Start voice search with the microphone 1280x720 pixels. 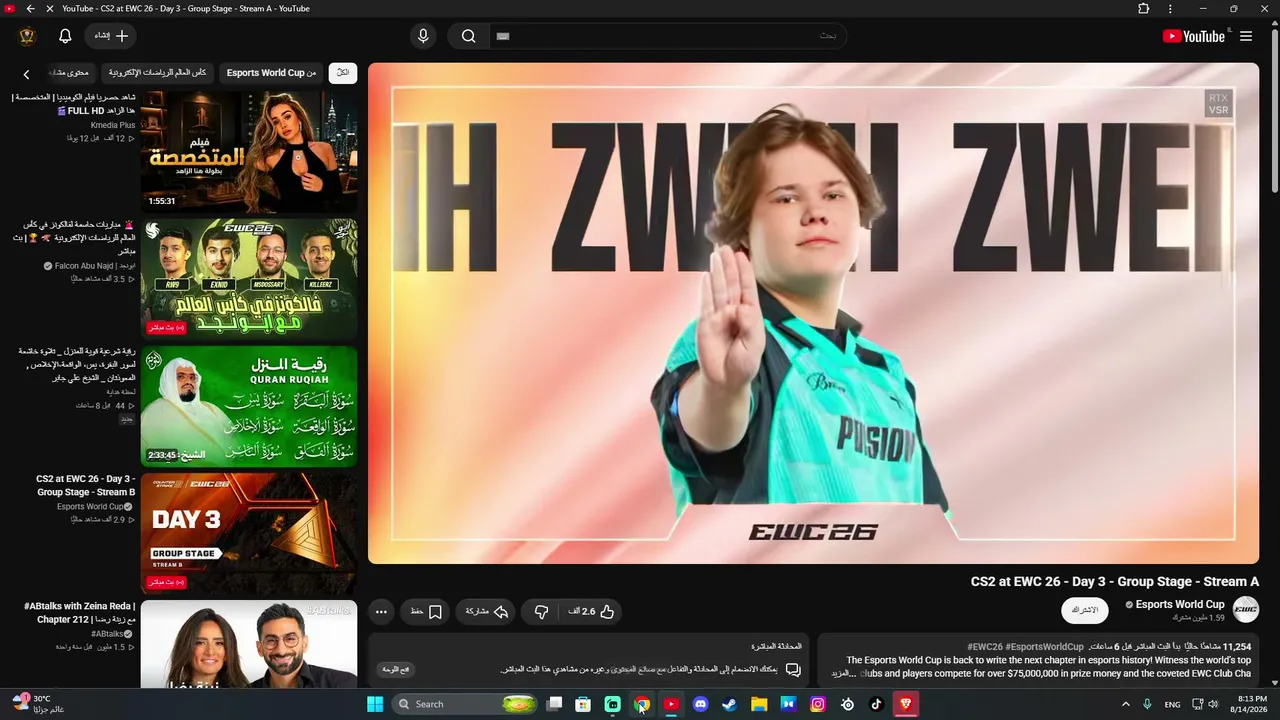tap(423, 36)
